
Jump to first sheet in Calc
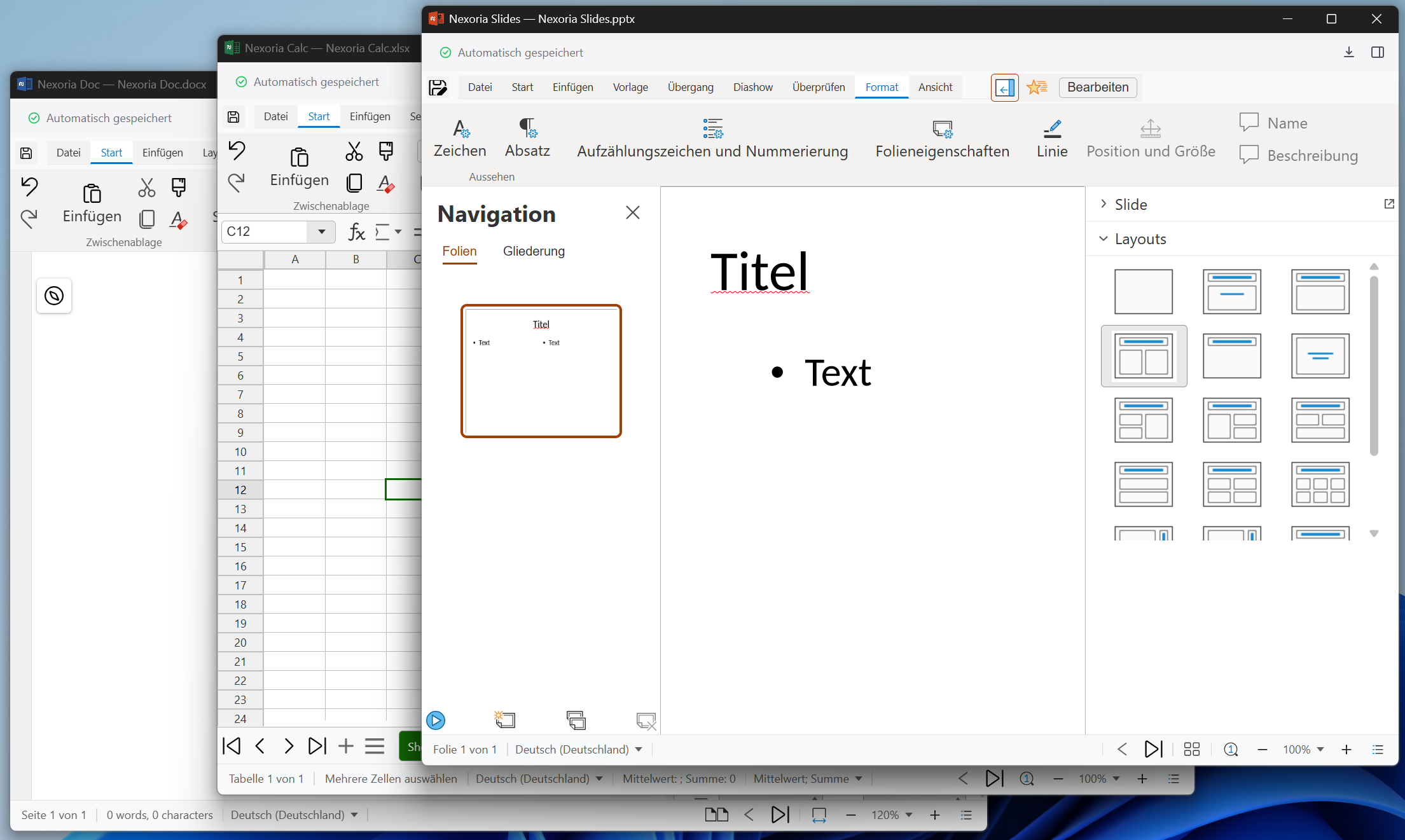coord(232,745)
